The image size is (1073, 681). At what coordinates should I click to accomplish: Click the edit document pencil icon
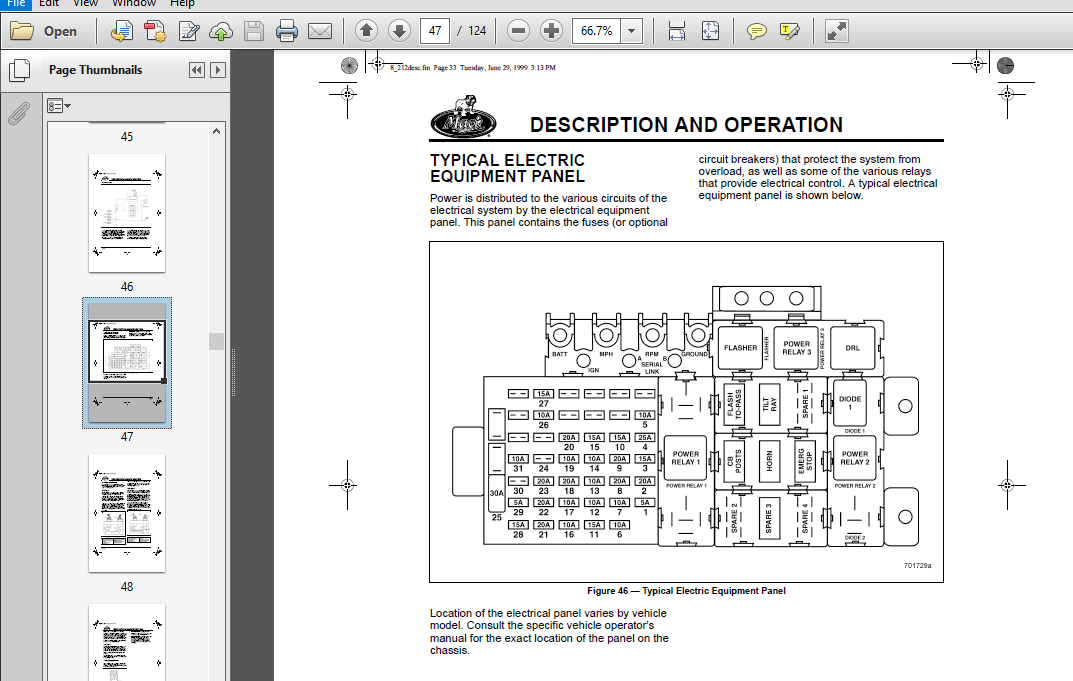pyautogui.click(x=189, y=31)
